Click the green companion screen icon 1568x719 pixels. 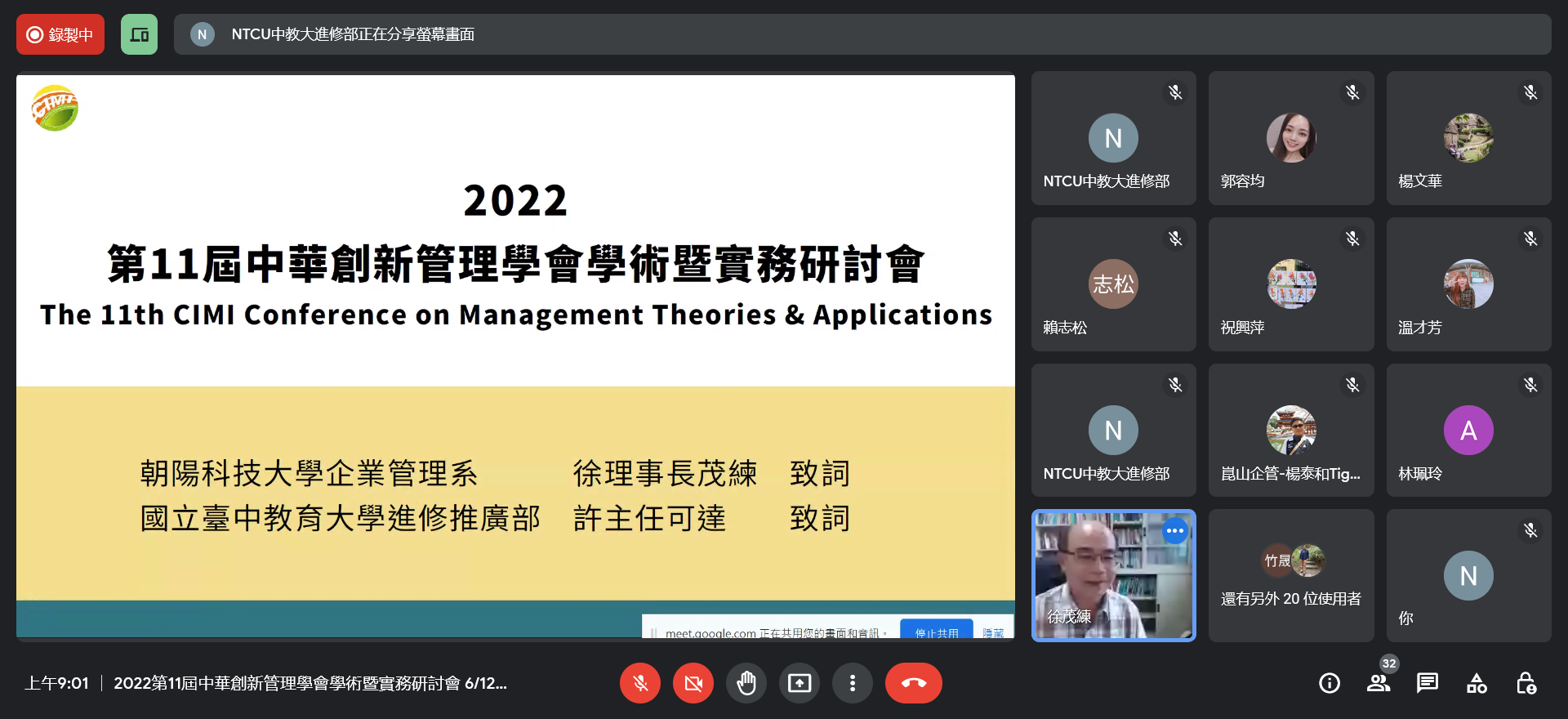coord(139,34)
